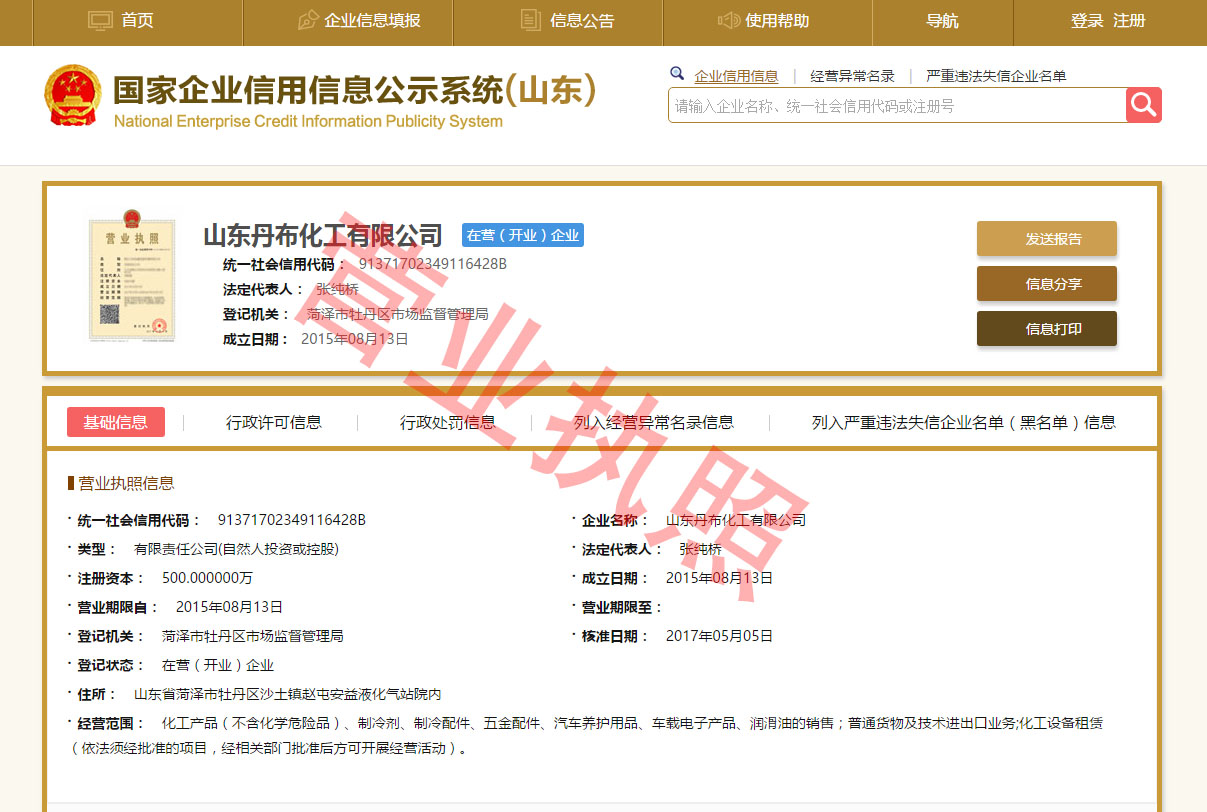Click the 发送报告 button
This screenshot has width=1207, height=812.
[1047, 239]
